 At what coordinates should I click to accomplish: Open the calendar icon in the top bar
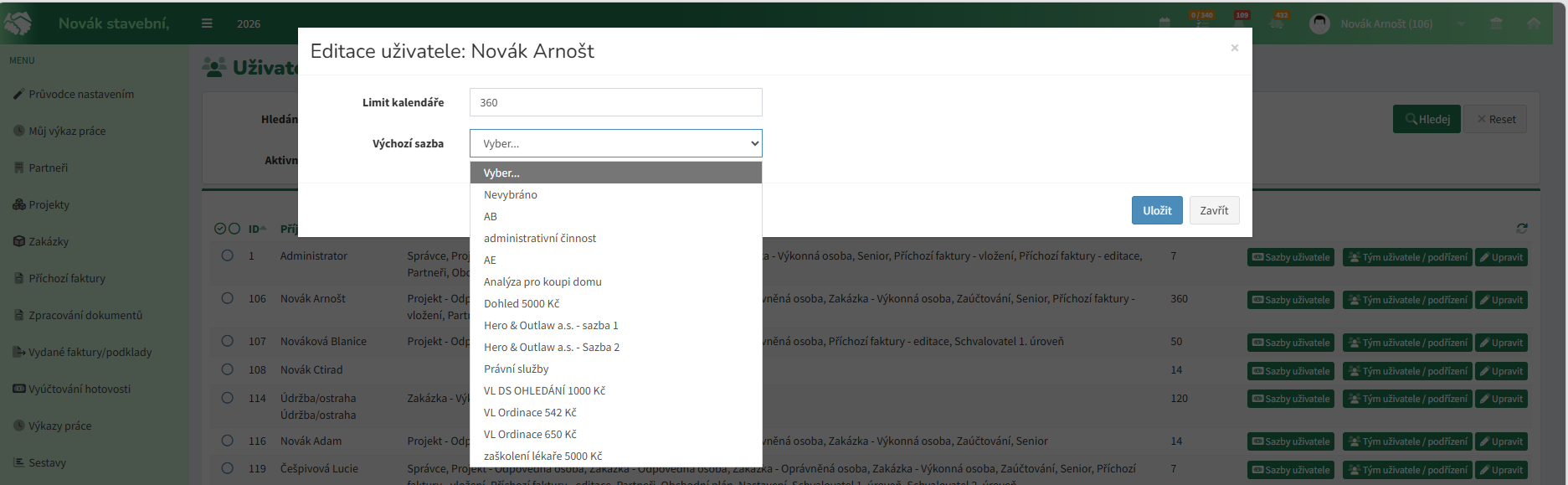[x=1164, y=23]
